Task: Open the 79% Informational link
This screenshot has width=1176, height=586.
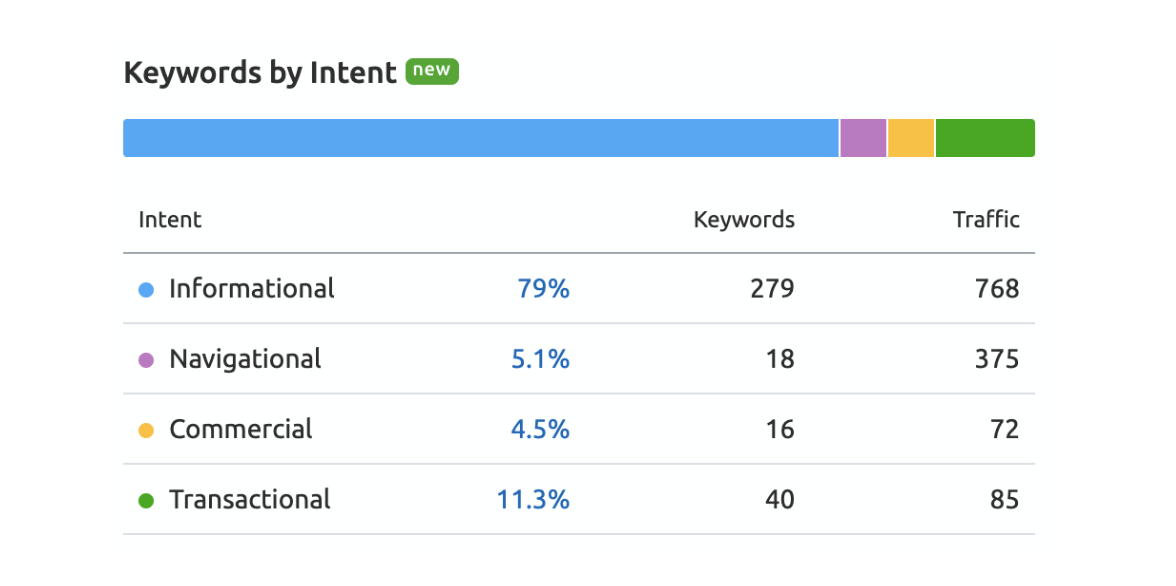Action: click(x=543, y=289)
